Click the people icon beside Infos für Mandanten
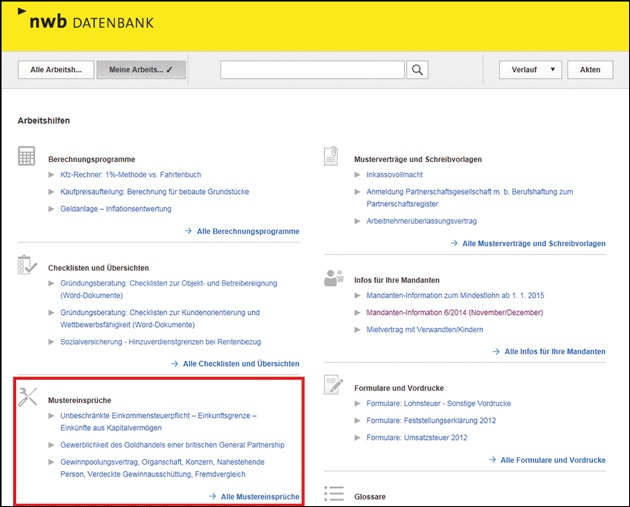 point(333,278)
